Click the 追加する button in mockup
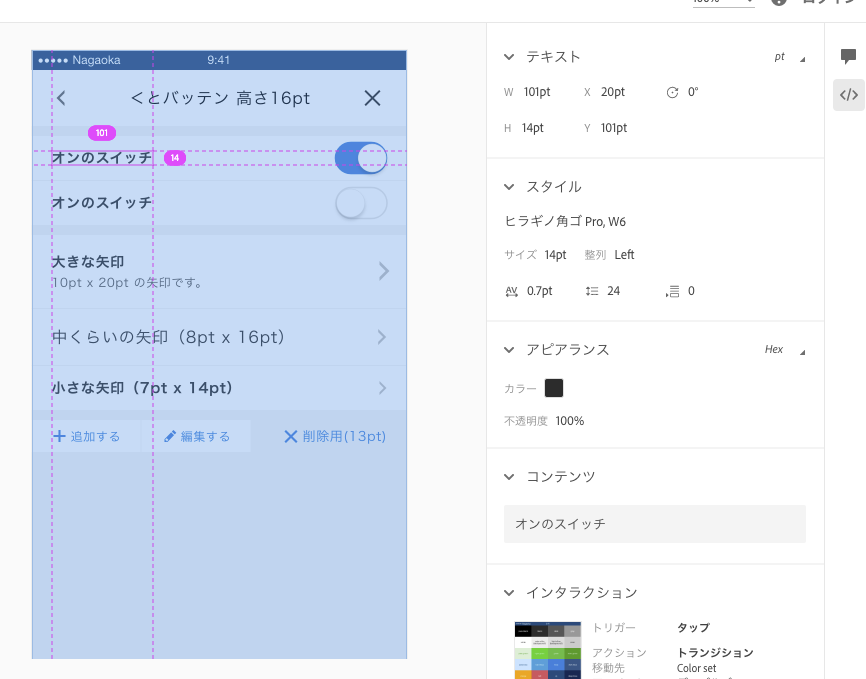Image resolution: width=866 pixels, height=679 pixels. 87,436
